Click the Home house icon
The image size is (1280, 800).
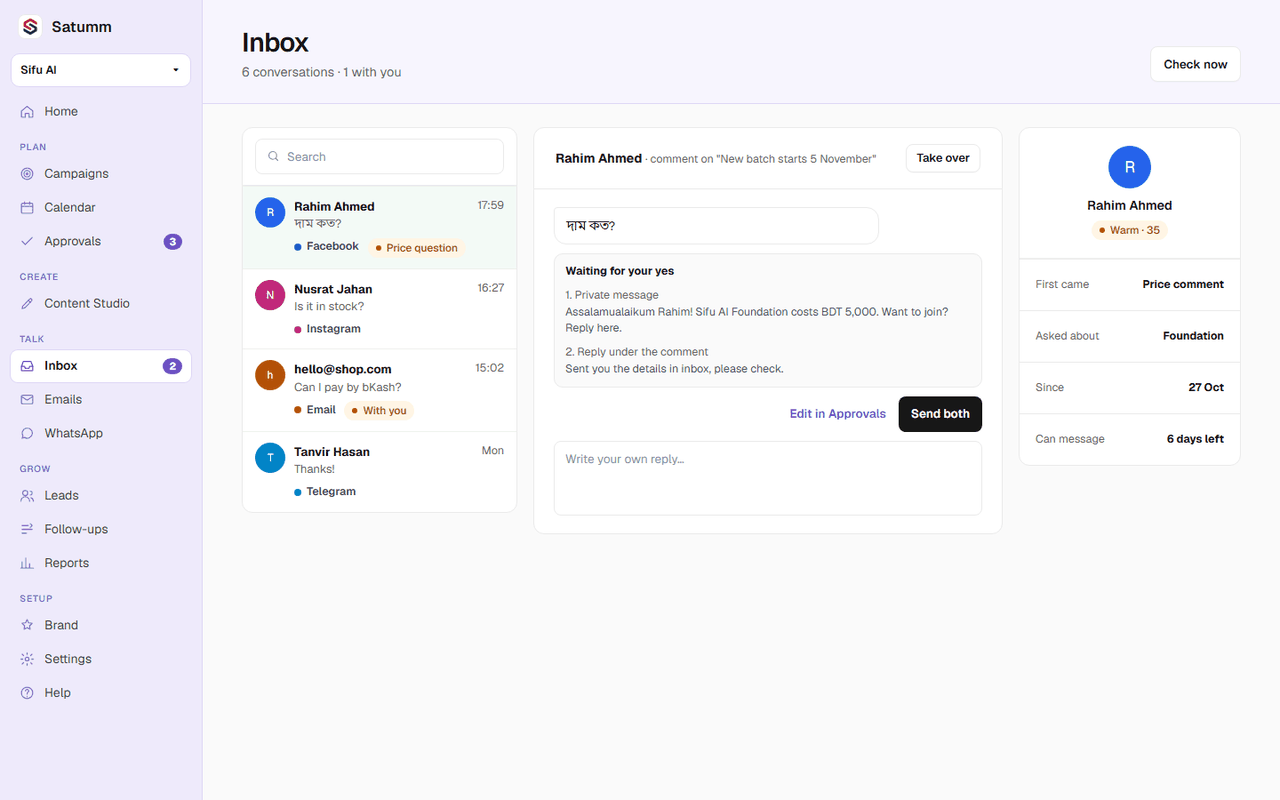point(27,112)
